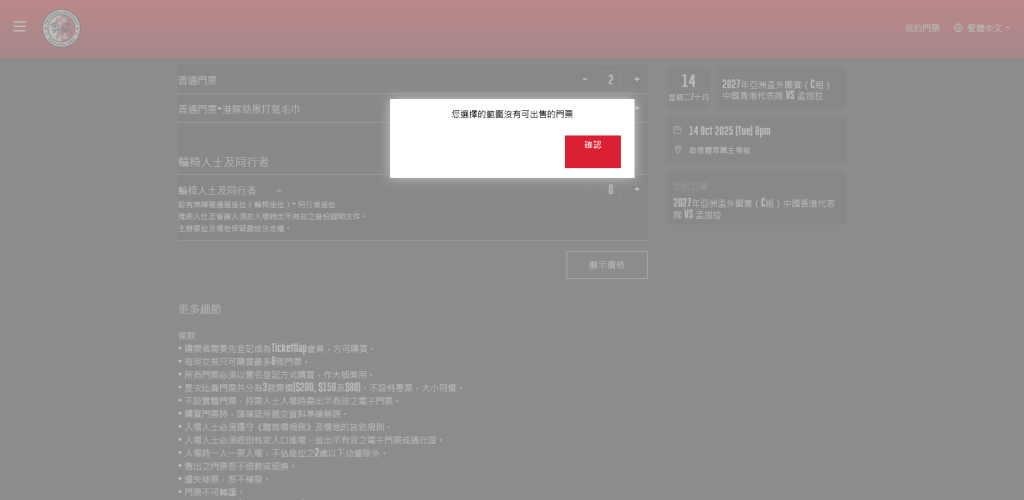Select the date tile showing 14
This screenshot has width=1024, height=500.
tap(688, 88)
